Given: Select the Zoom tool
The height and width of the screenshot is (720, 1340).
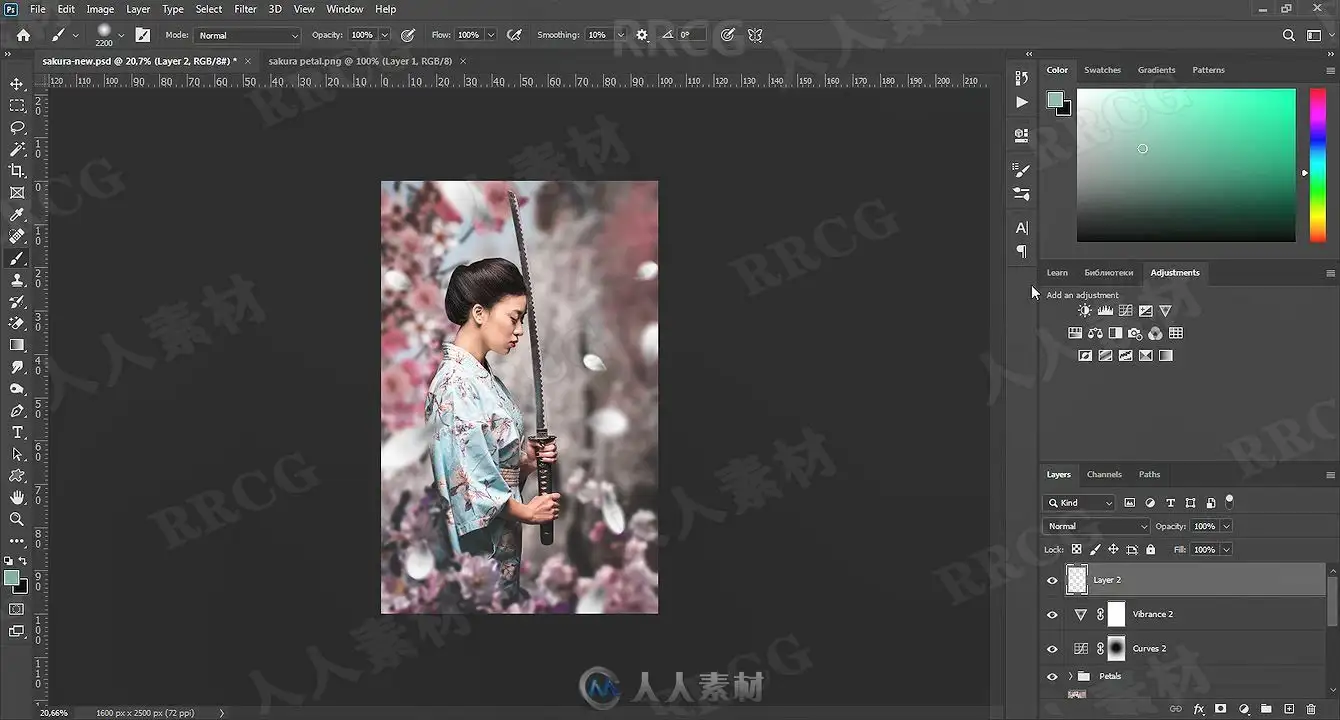Looking at the screenshot, I should click(x=17, y=519).
